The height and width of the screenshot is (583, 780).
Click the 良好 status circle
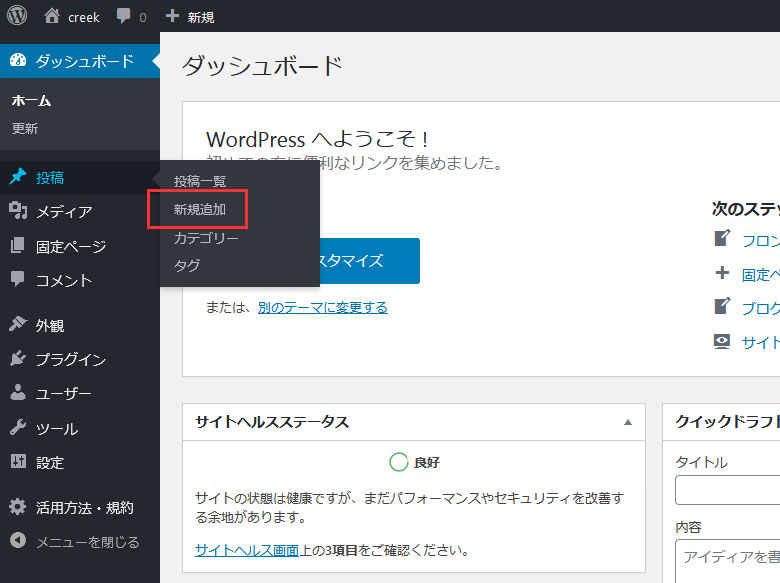[x=398, y=462]
